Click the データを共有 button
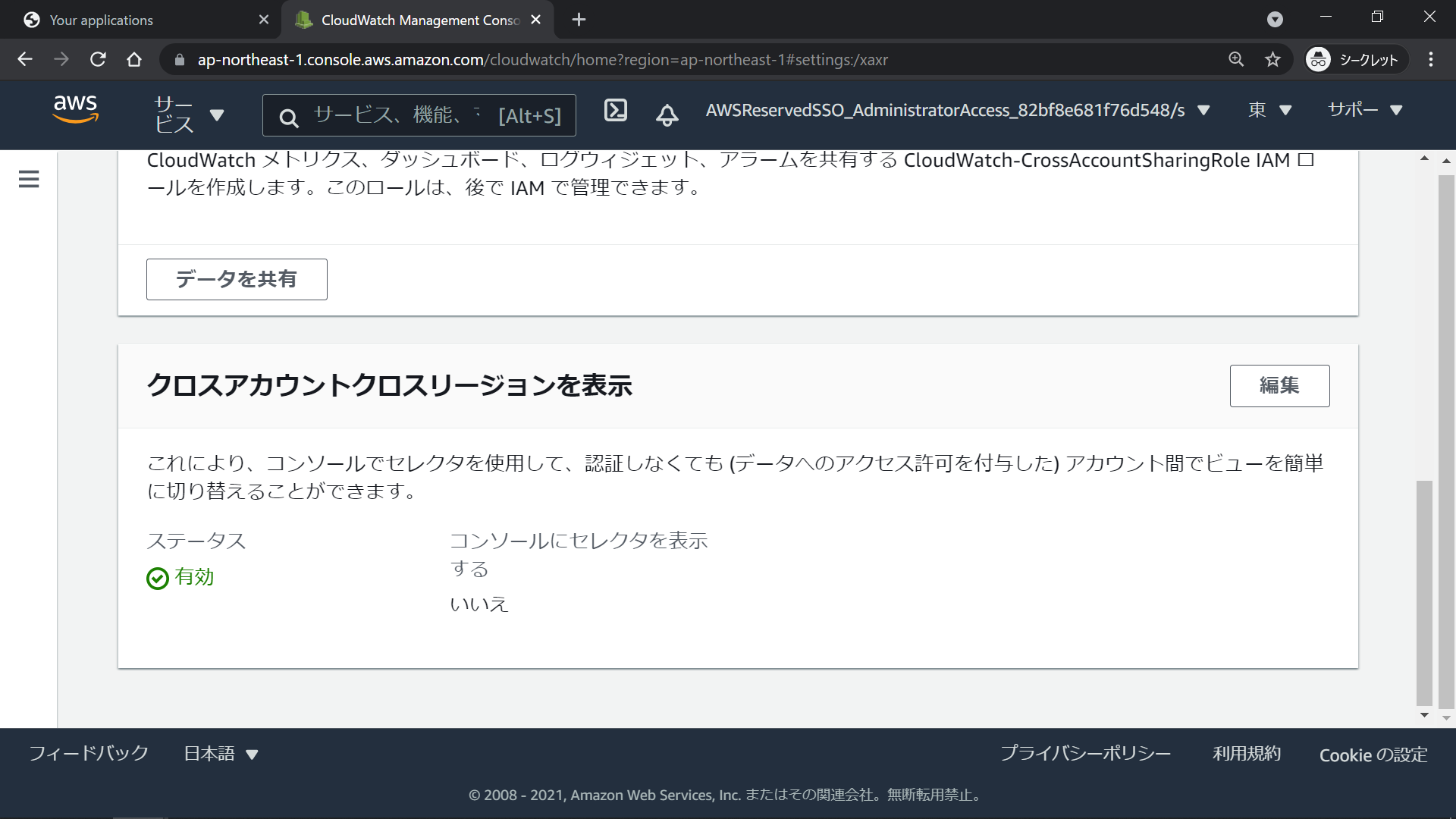This screenshot has width=1456, height=819. click(x=237, y=279)
